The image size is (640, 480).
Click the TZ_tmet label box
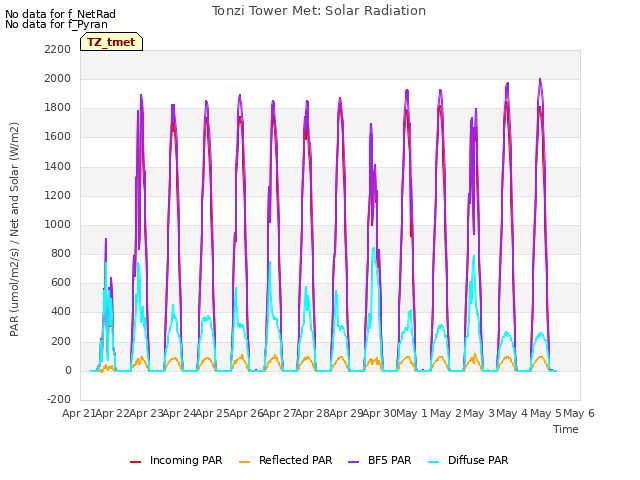[111, 42]
